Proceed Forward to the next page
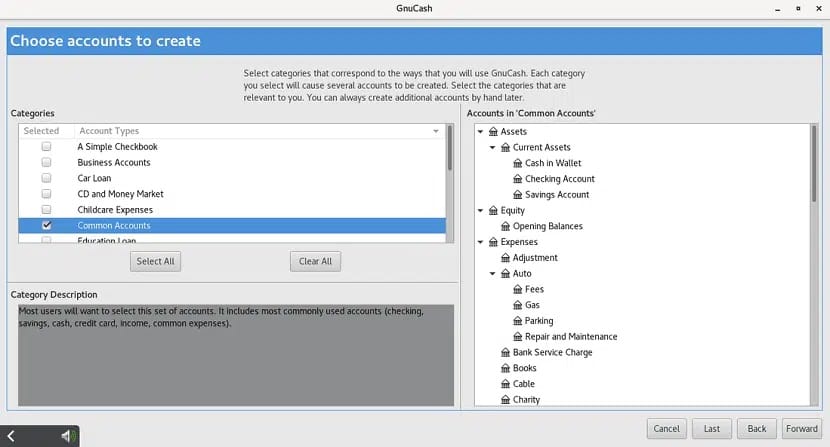The width and height of the screenshot is (830, 447). (802, 428)
